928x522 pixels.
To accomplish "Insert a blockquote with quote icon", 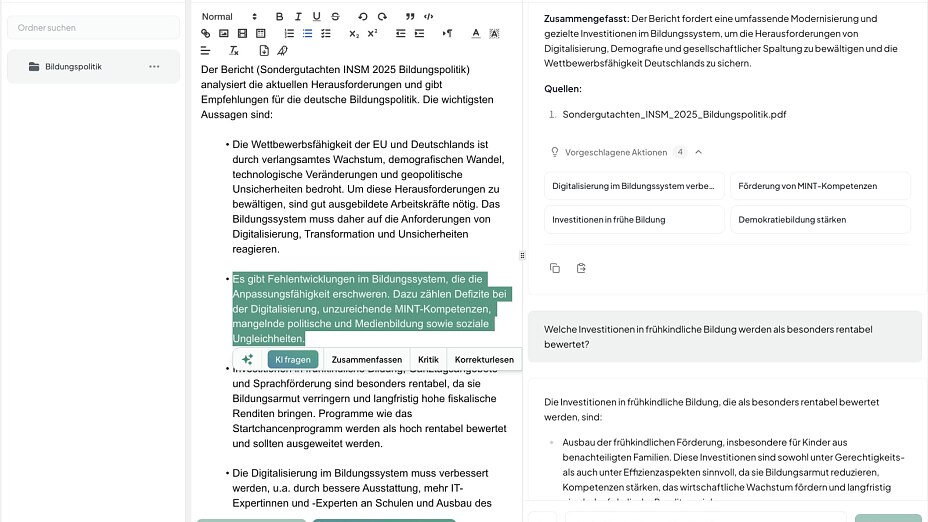I will pyautogui.click(x=410, y=16).
